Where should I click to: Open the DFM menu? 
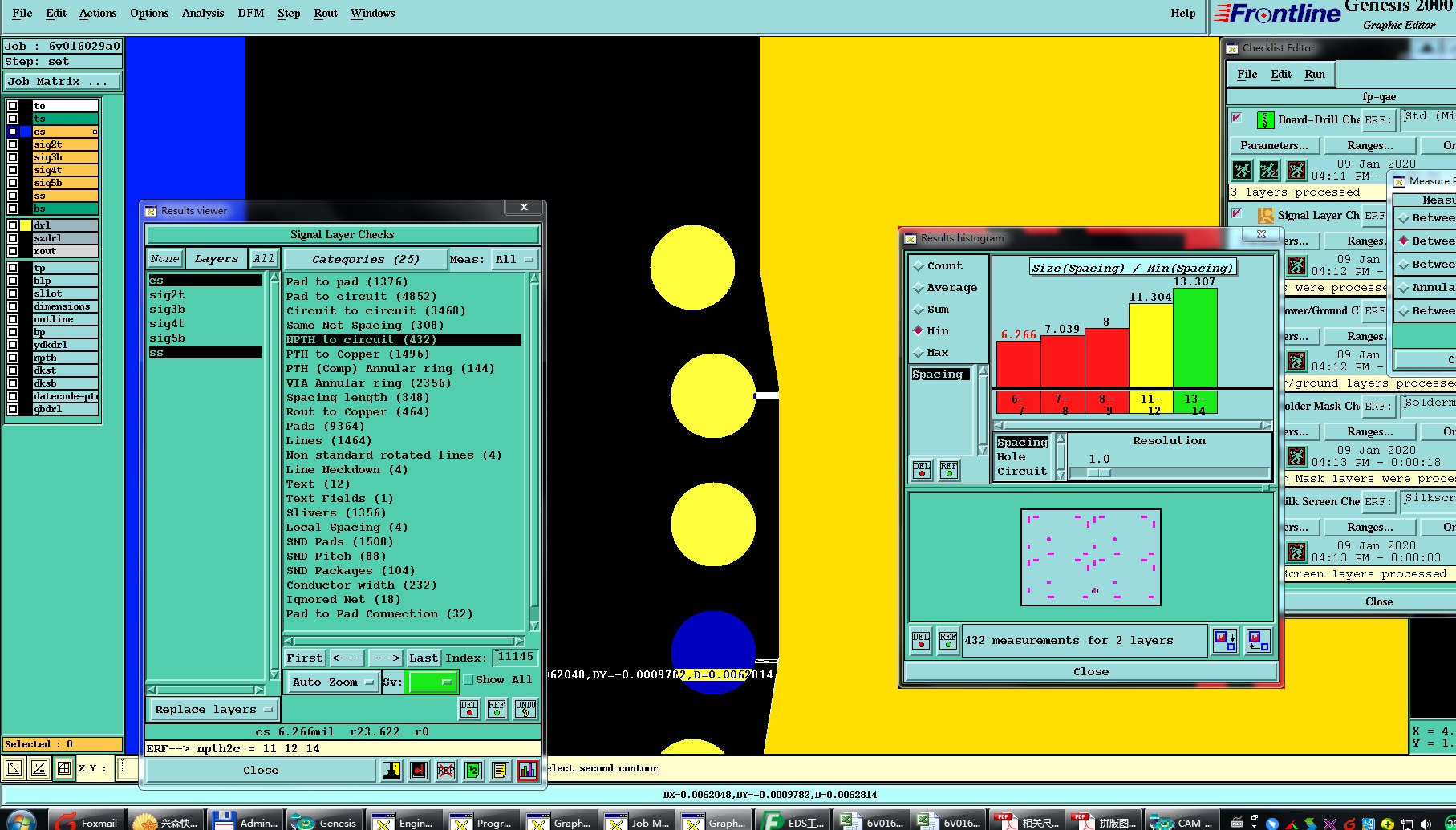click(x=251, y=14)
